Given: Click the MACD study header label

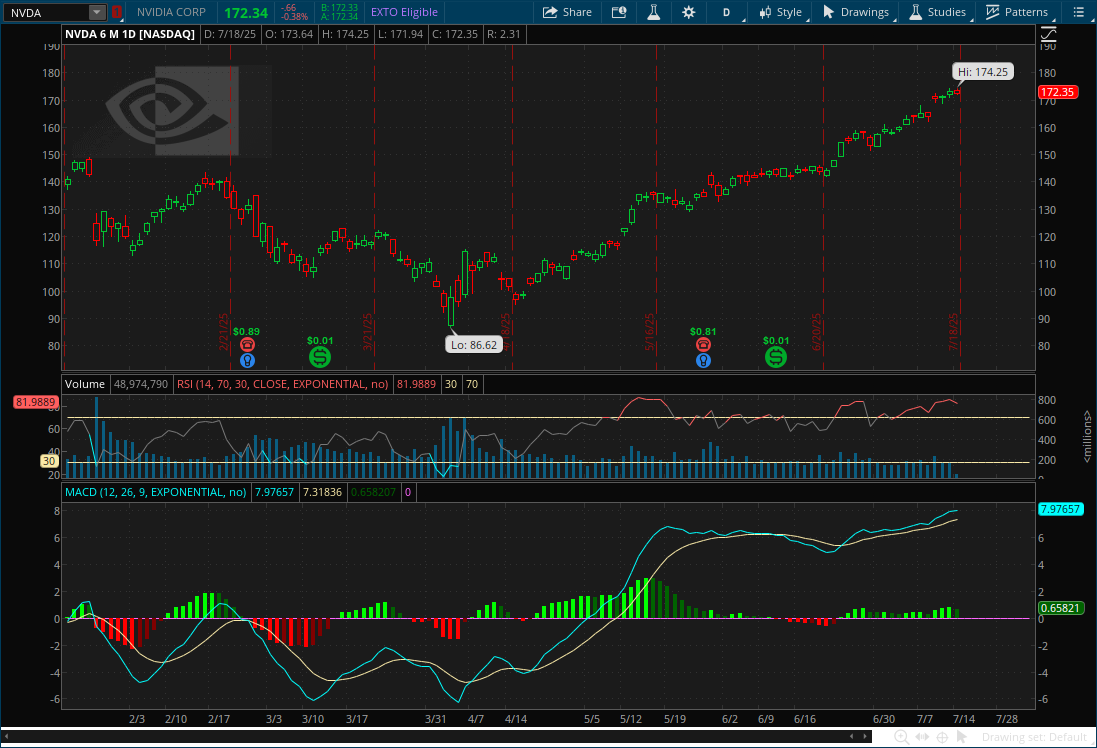Looking at the screenshot, I should coord(155,492).
